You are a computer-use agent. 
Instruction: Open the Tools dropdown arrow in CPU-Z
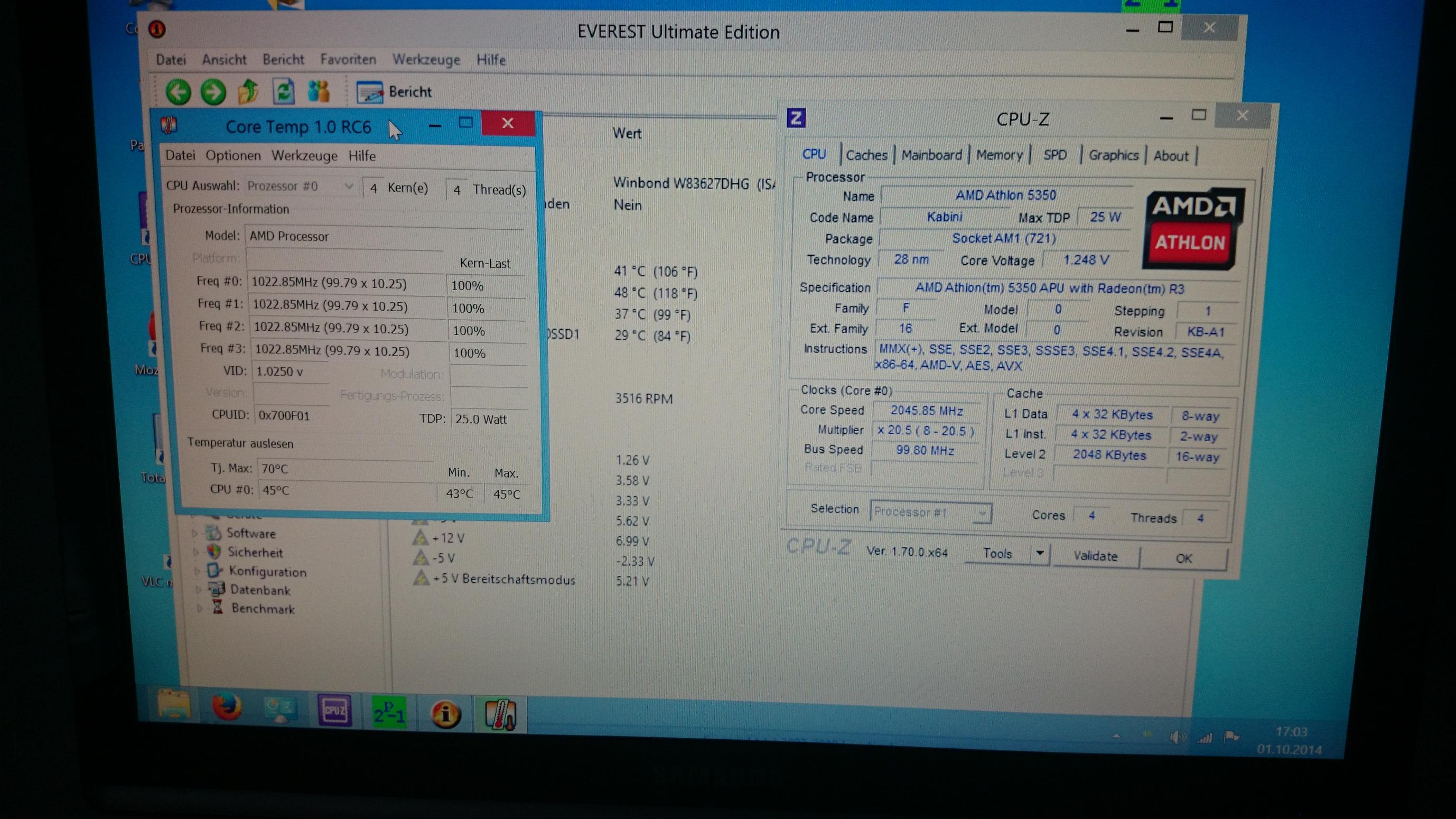click(1040, 553)
